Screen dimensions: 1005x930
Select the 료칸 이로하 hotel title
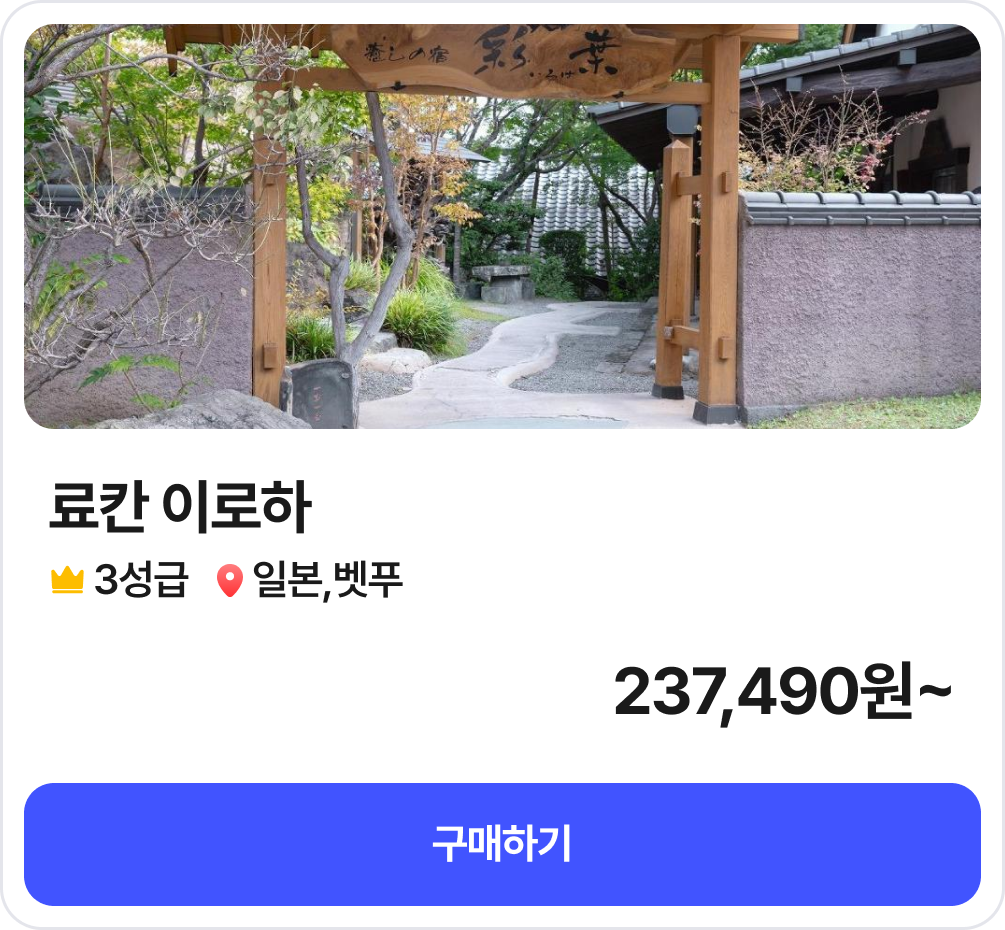pyautogui.click(x=180, y=506)
